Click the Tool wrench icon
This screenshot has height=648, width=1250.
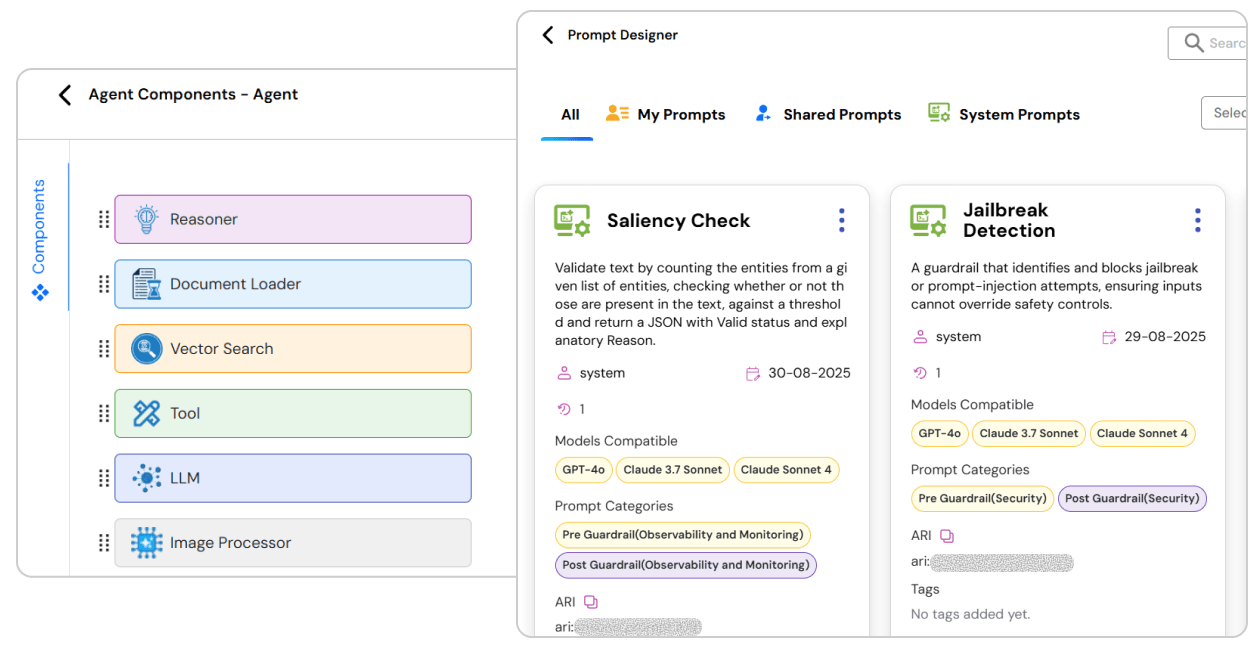pyautogui.click(x=147, y=413)
